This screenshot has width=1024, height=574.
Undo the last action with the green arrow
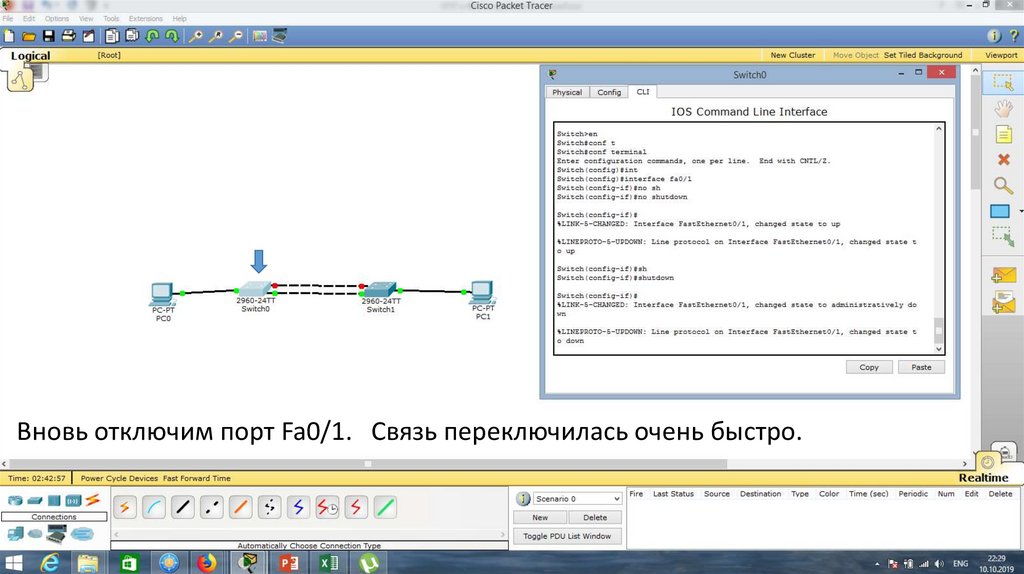point(152,36)
